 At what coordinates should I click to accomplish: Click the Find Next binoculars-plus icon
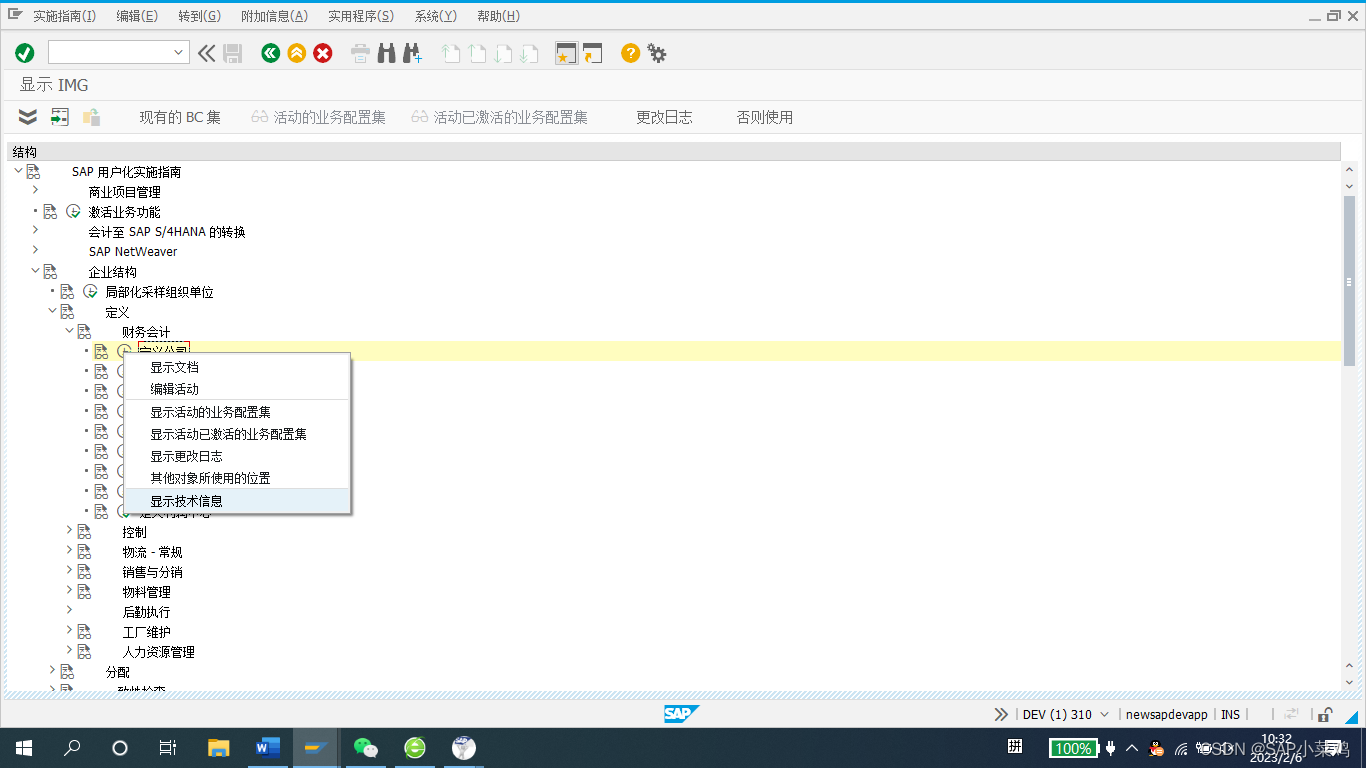coord(412,53)
